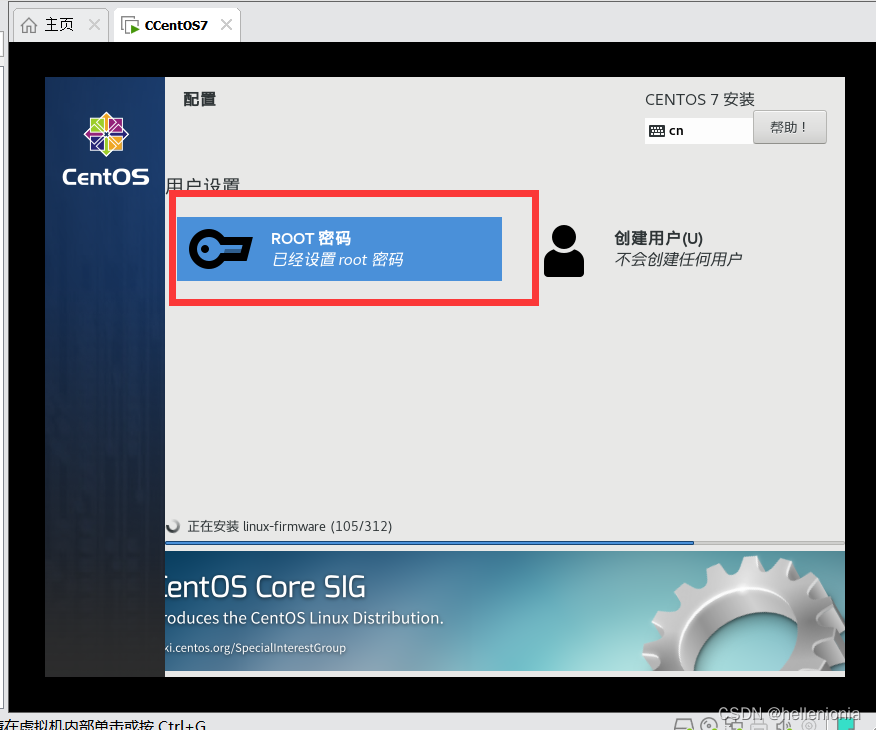Viewport: 876px width, 730px height.
Task: Select the ROOT password key icon
Action: click(220, 248)
